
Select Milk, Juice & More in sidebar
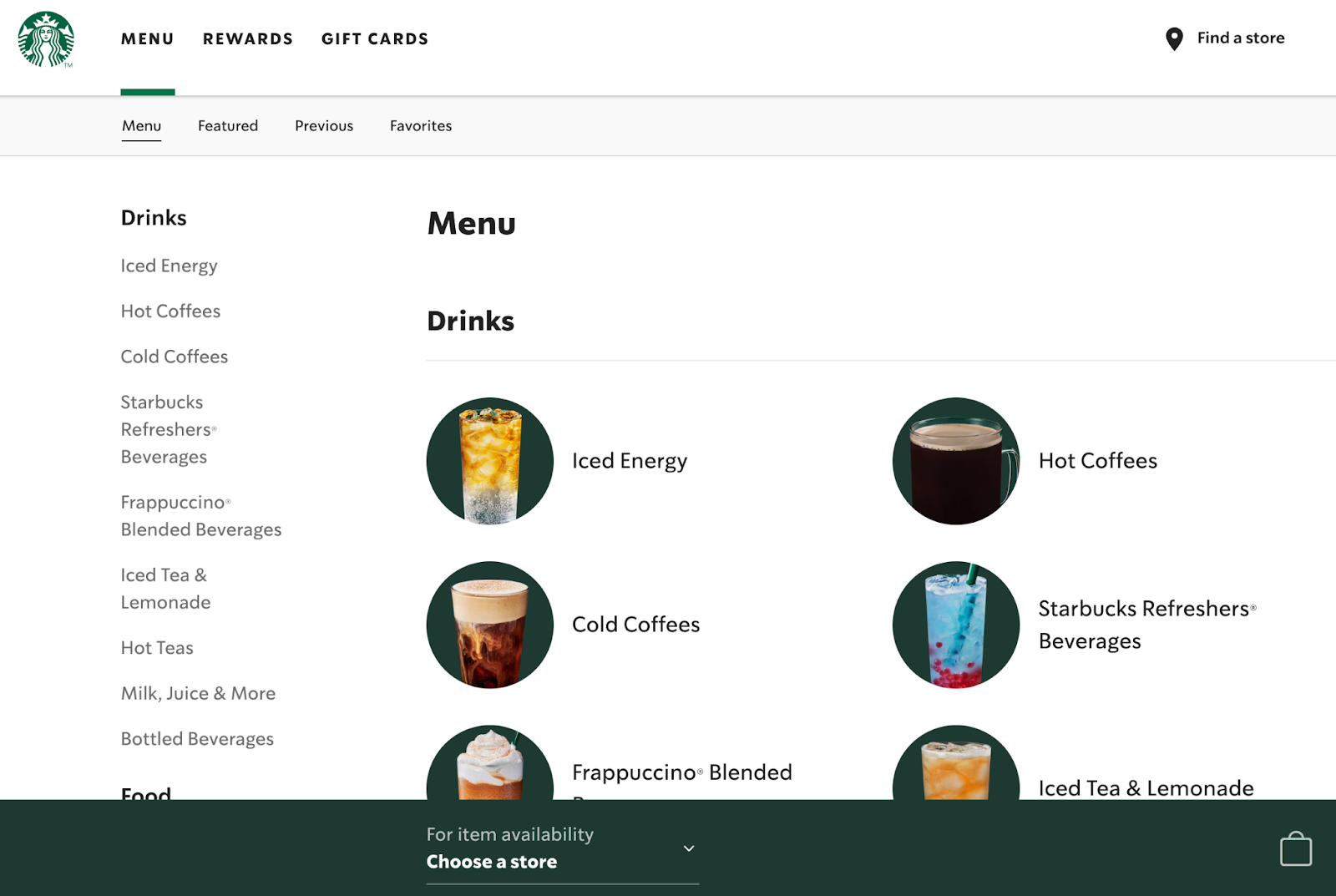click(198, 693)
